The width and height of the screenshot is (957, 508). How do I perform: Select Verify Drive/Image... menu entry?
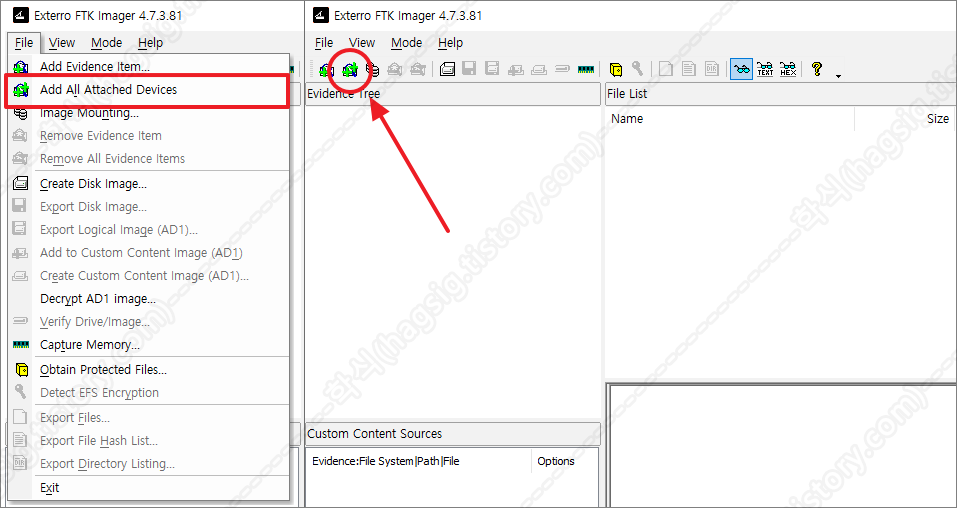tap(149, 322)
